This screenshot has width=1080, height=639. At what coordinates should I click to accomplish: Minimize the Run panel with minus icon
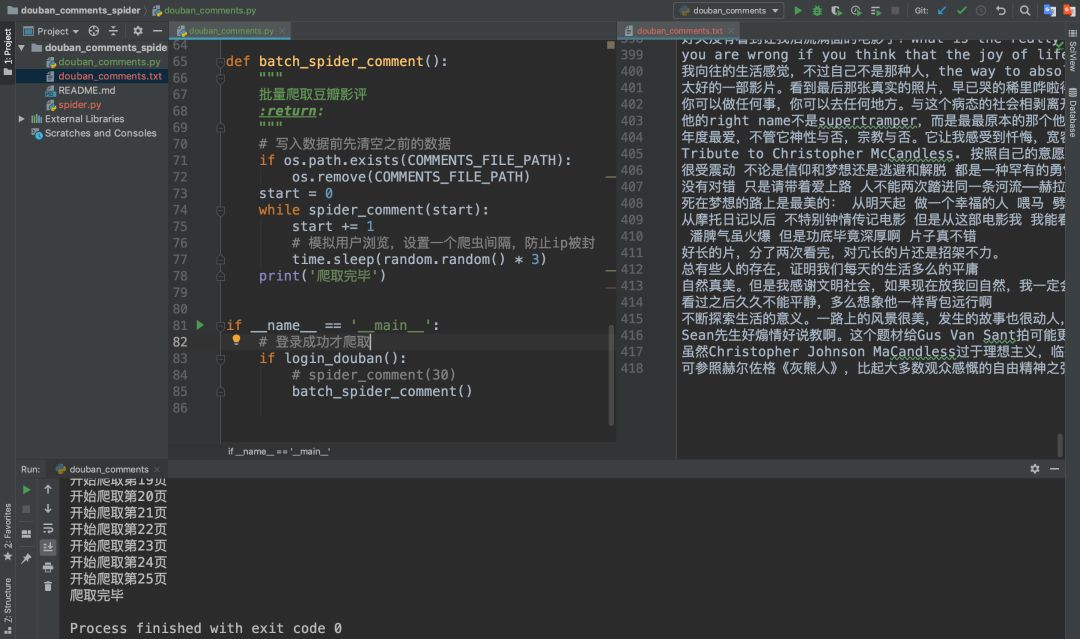click(1055, 469)
